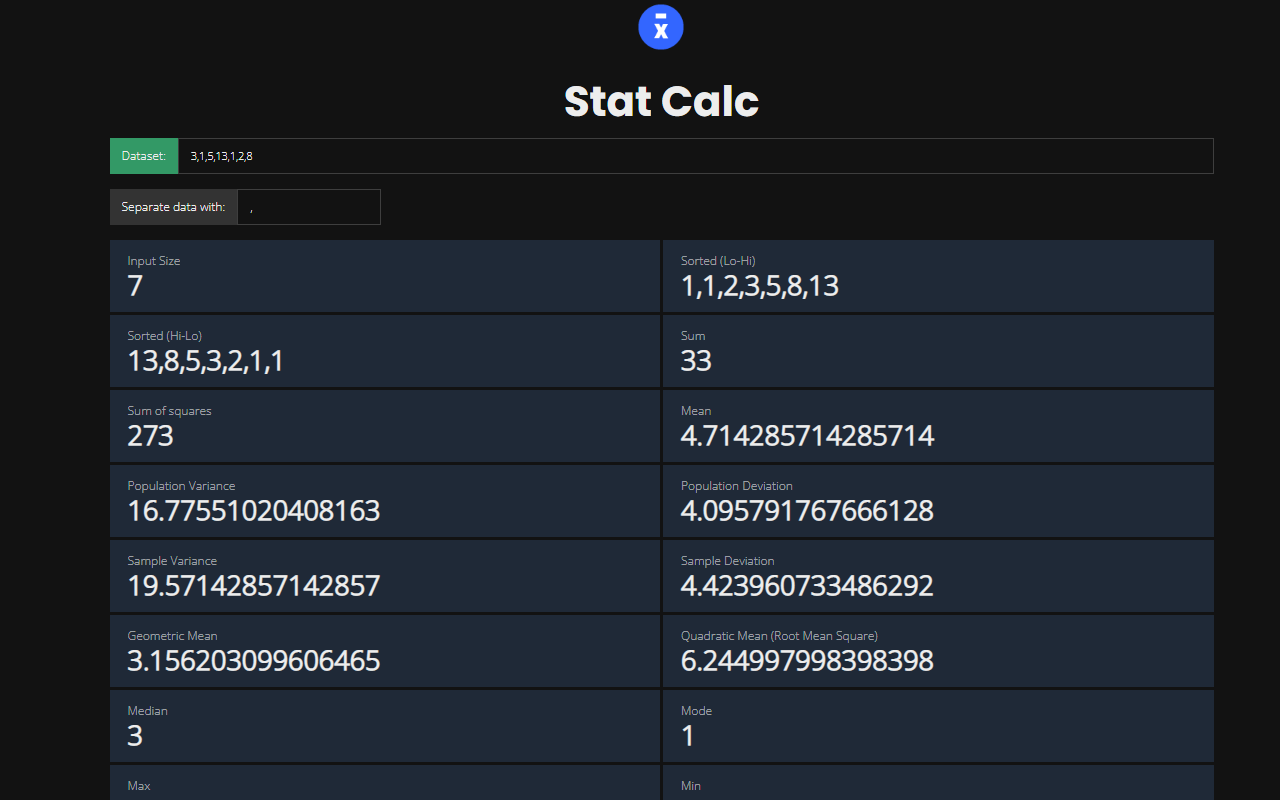
Task: Click the Quadratic Mean (Root Mean Square) value
Action: 807,661
